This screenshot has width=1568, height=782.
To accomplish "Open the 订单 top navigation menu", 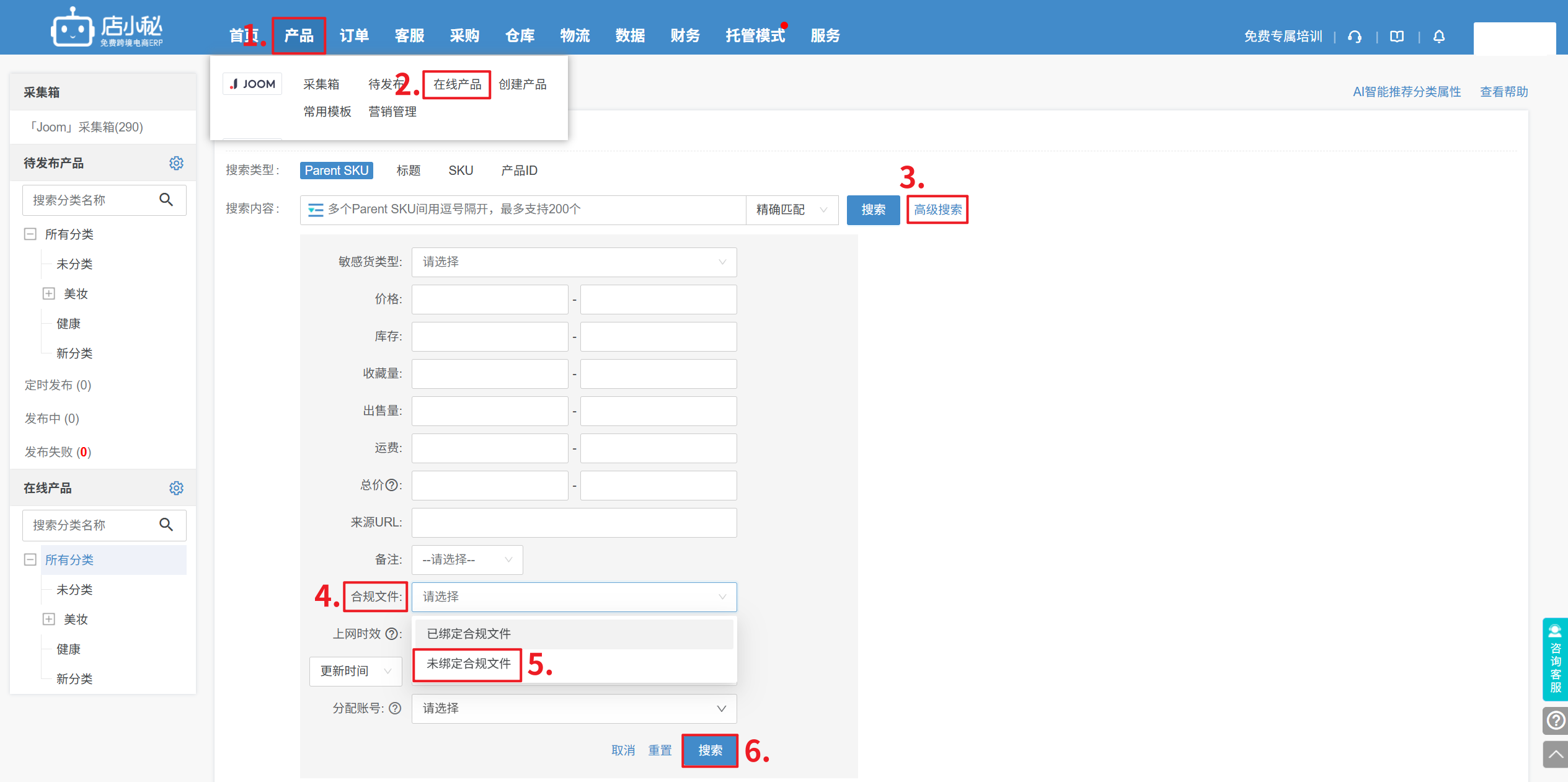I will tap(354, 36).
